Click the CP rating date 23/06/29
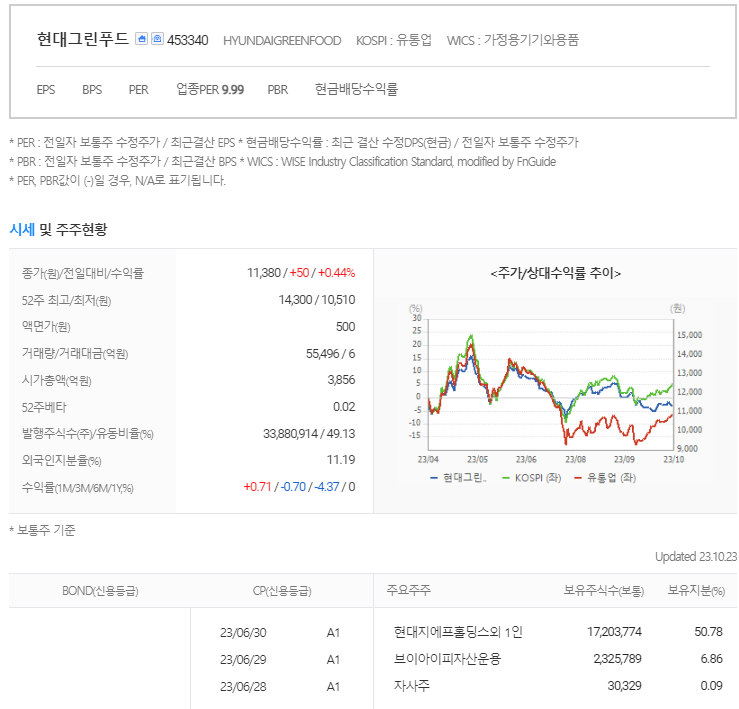This screenshot has height=709, width=739. pos(243,660)
